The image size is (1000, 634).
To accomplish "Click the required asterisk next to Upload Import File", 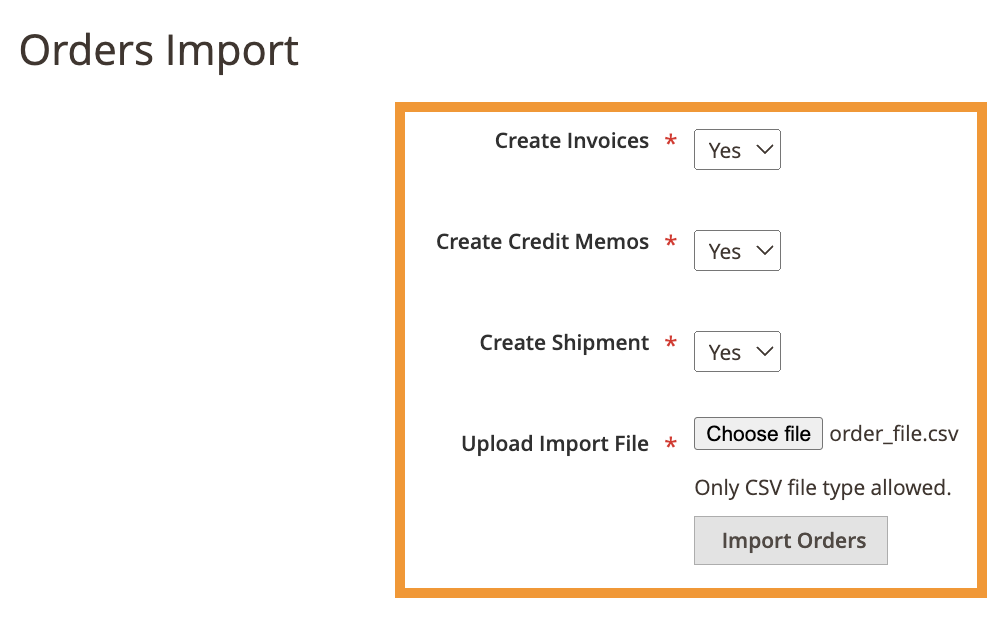I will coord(670,443).
